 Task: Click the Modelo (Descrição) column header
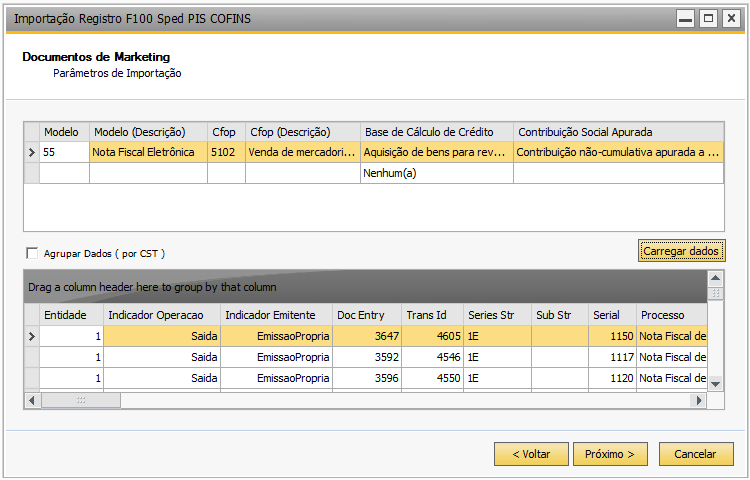click(x=148, y=132)
